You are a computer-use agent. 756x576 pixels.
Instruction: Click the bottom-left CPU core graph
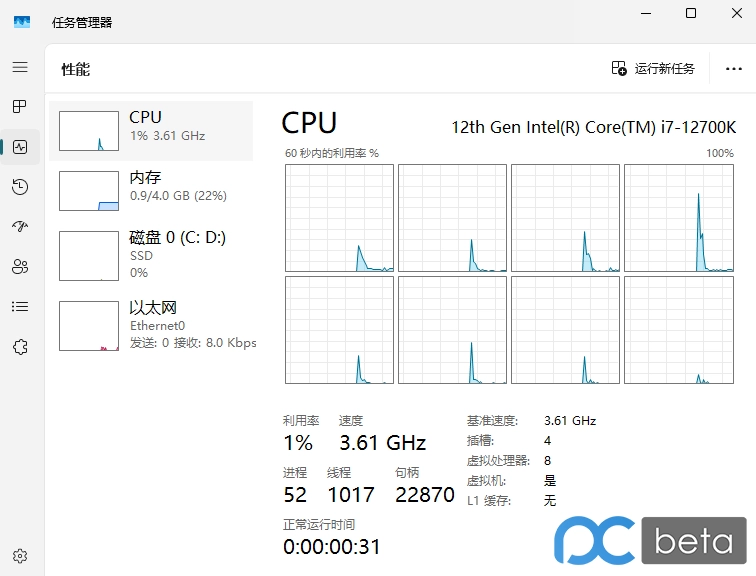(339, 331)
